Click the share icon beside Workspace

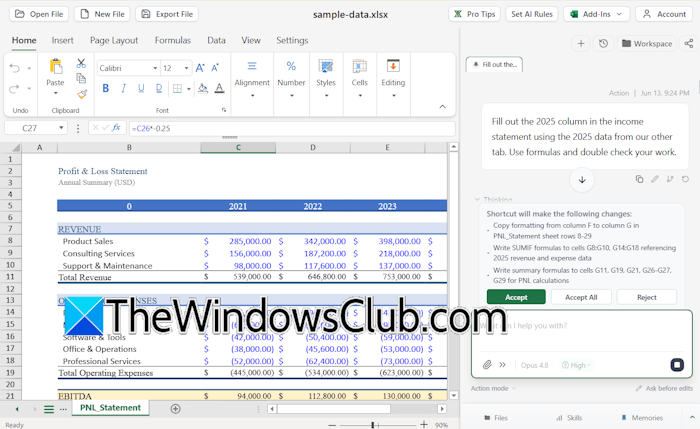(689, 43)
